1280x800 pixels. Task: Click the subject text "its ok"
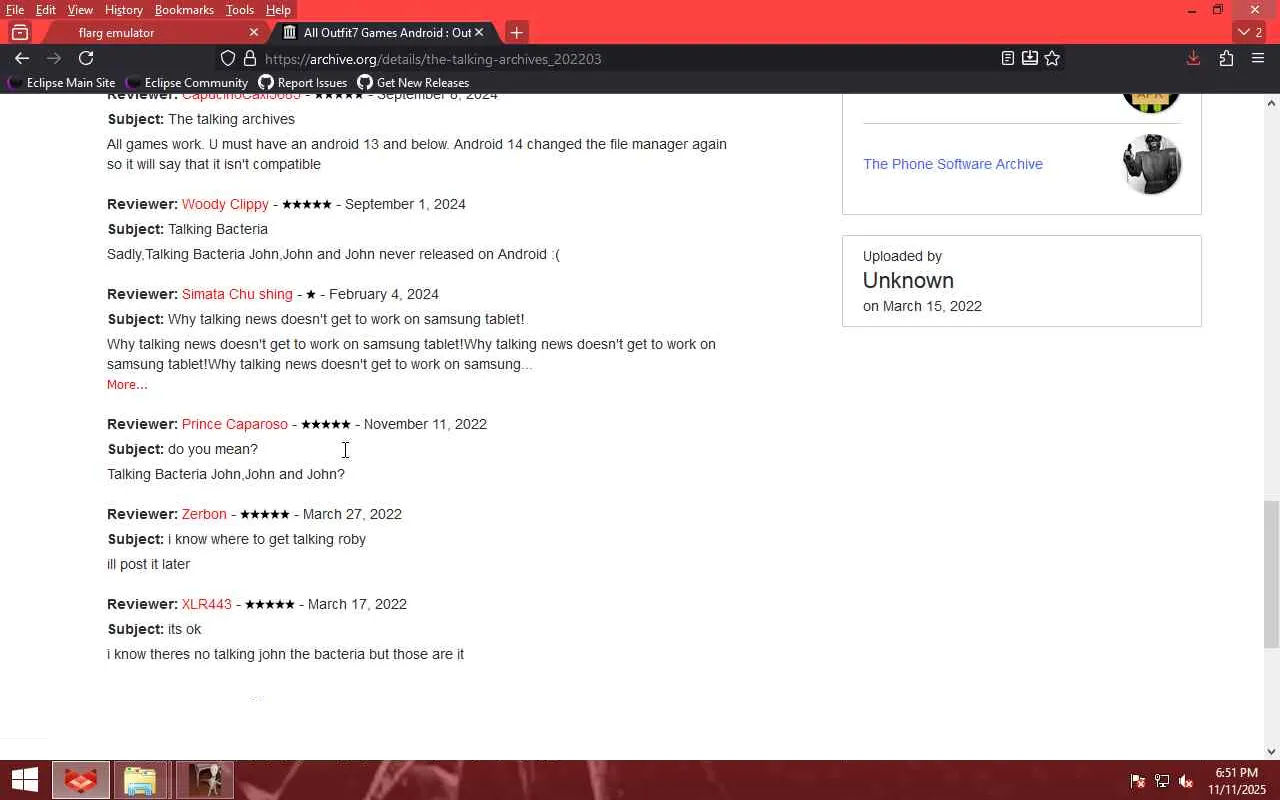pos(184,629)
